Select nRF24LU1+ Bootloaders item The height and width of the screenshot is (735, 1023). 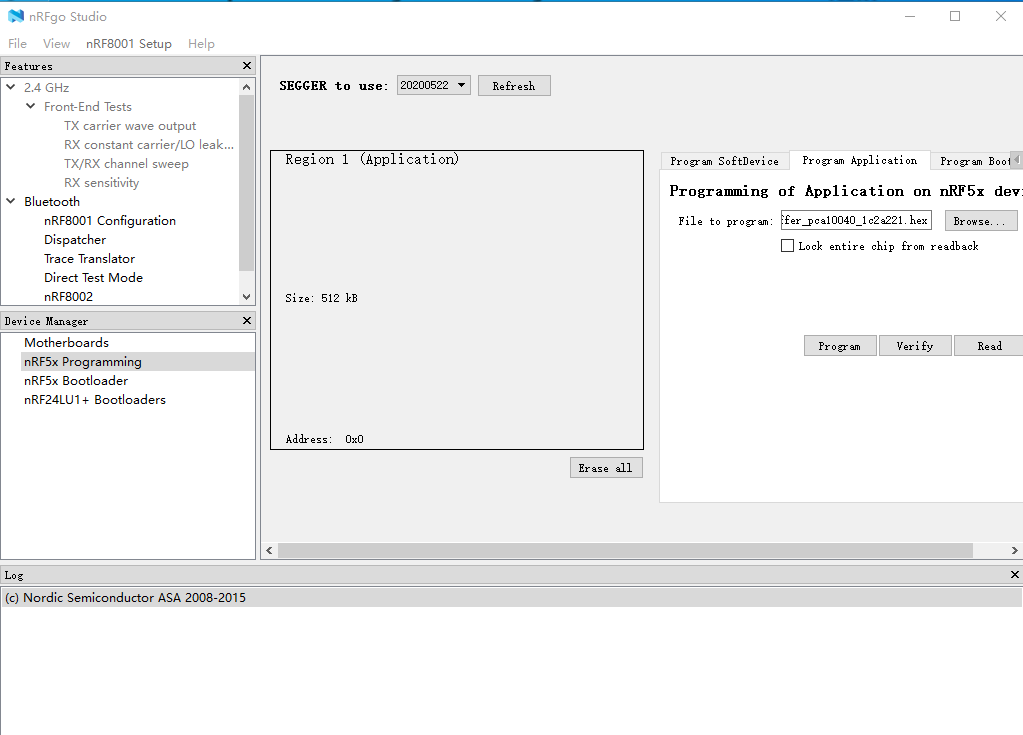click(x=95, y=399)
